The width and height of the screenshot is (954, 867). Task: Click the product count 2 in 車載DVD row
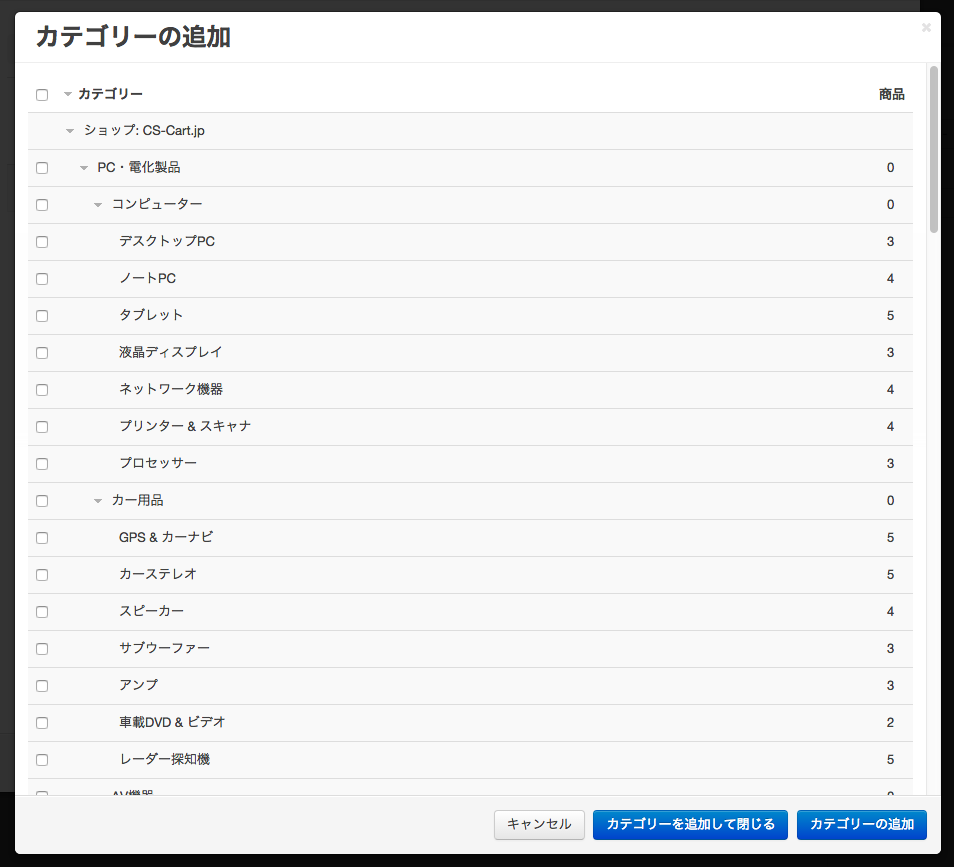pos(890,723)
